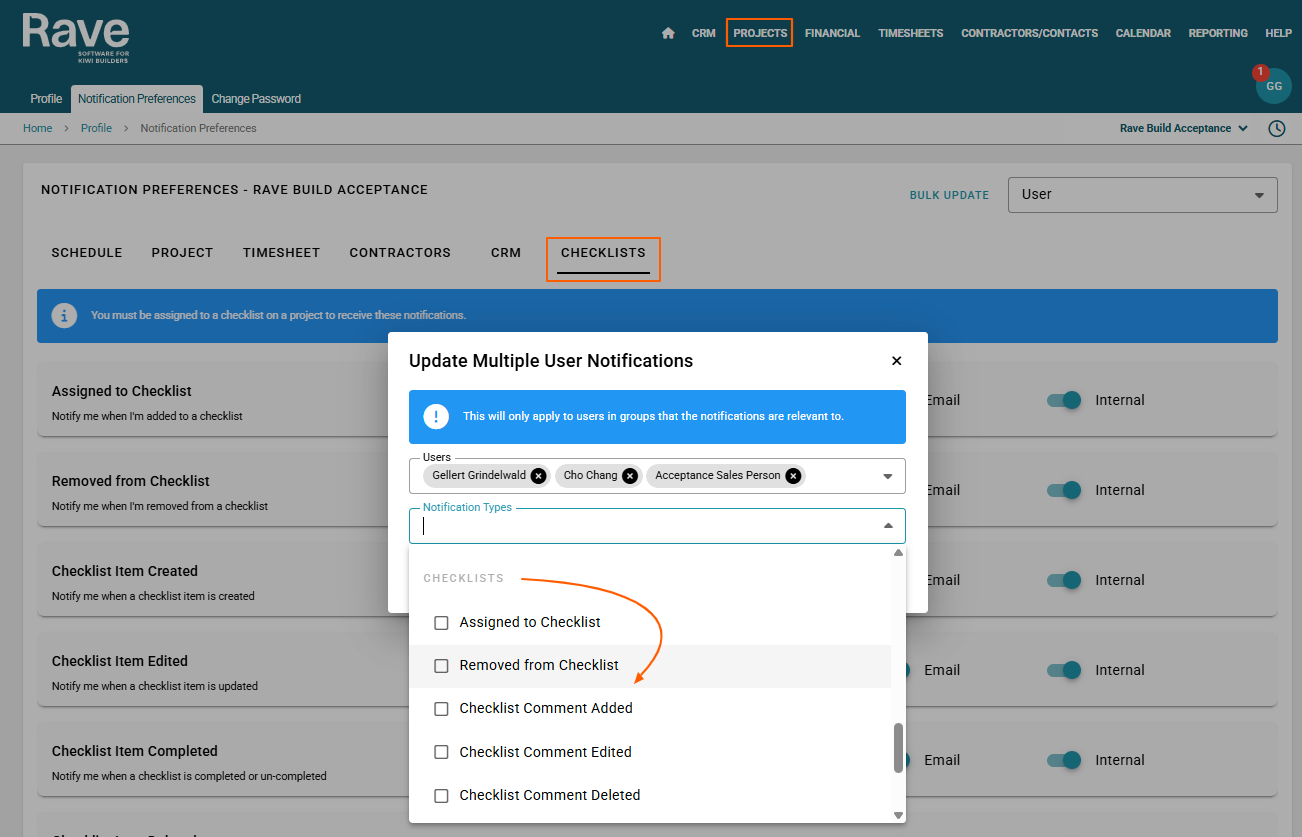Click the red notification badge on avatar
This screenshot has height=837, width=1302.
[x=1260, y=72]
